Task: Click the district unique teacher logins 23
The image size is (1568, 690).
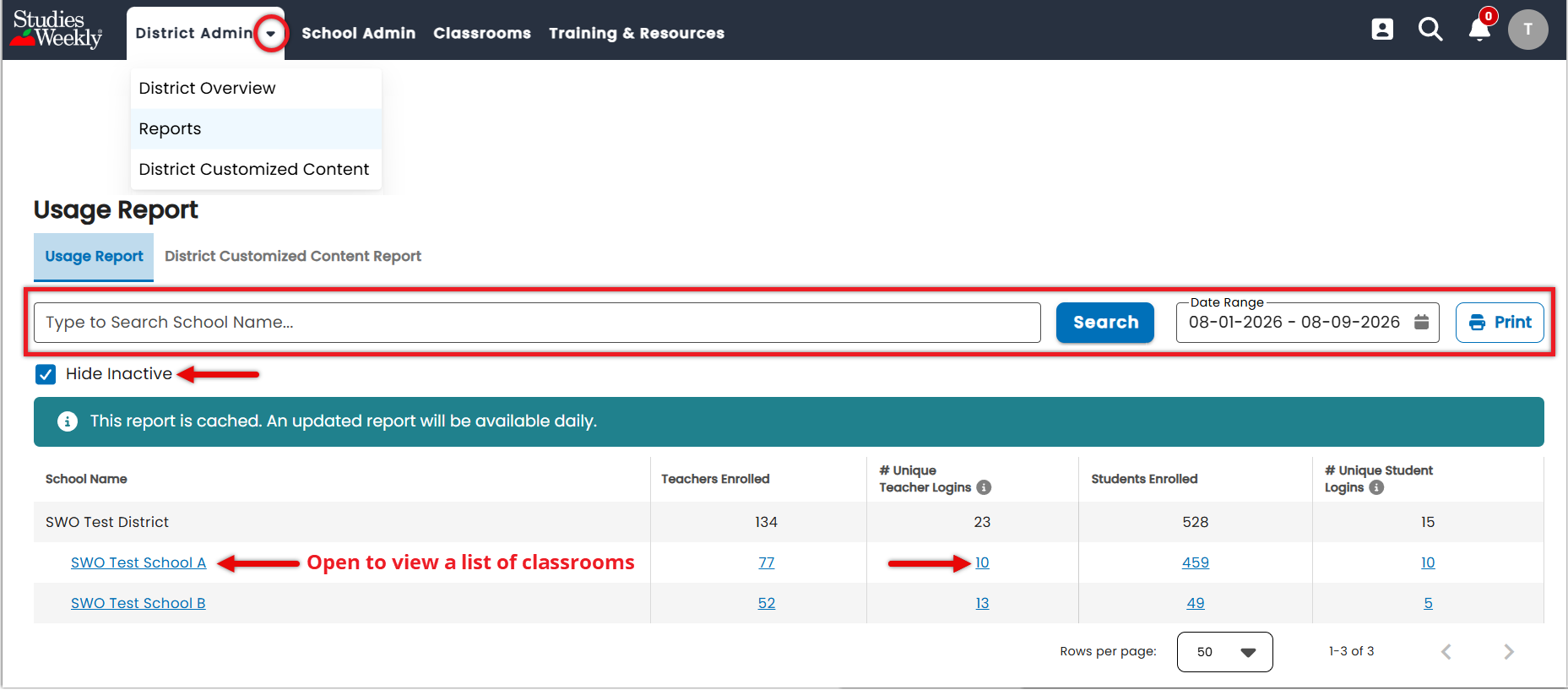Action: [x=982, y=523]
